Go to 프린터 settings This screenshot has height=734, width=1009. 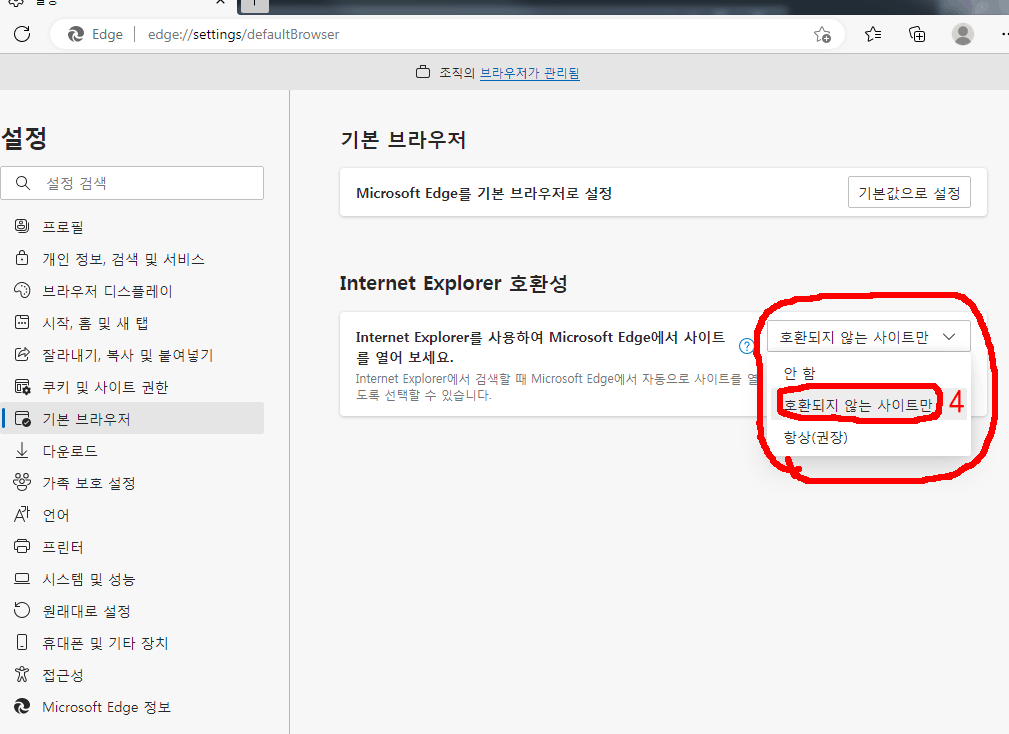pyautogui.click(x=132, y=547)
